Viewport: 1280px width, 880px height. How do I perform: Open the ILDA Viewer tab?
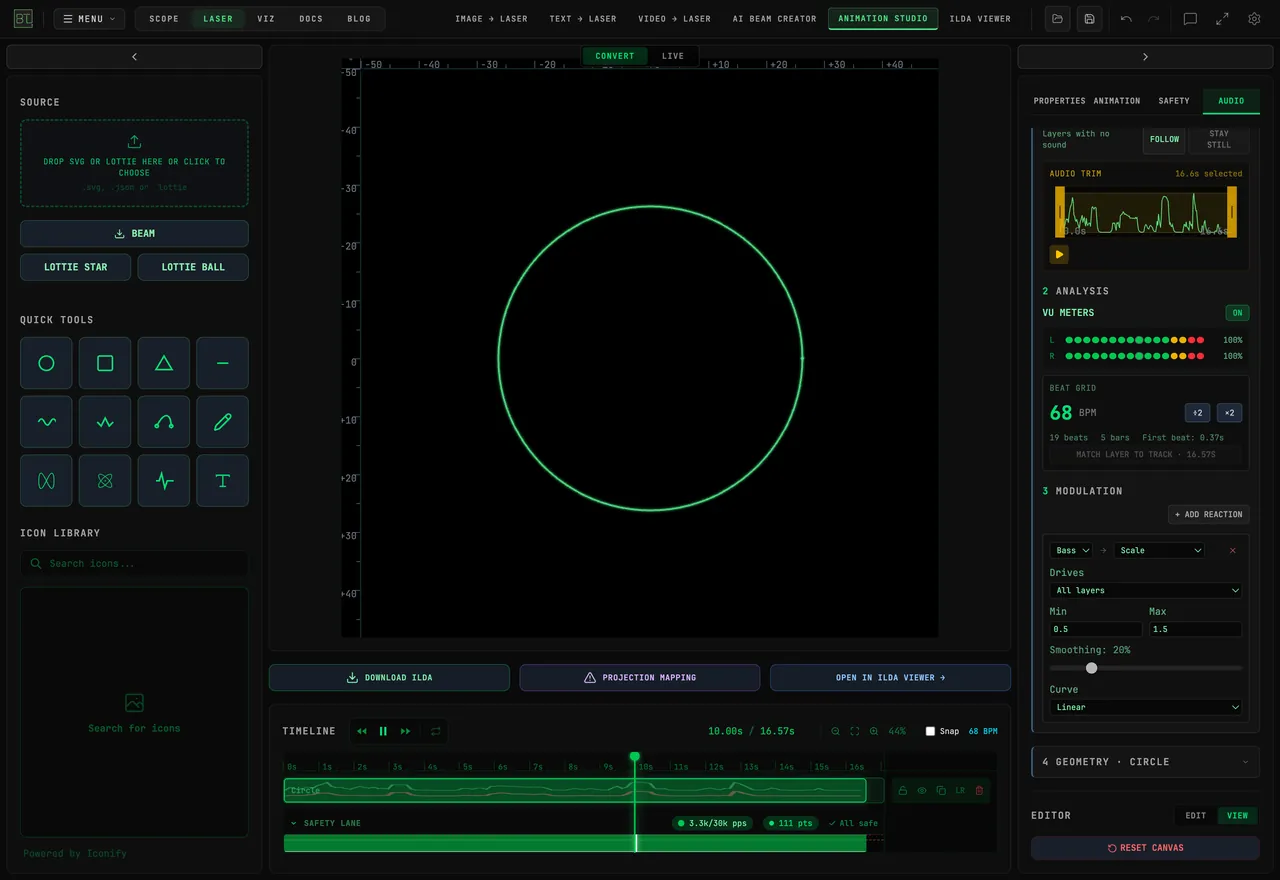[980, 18]
